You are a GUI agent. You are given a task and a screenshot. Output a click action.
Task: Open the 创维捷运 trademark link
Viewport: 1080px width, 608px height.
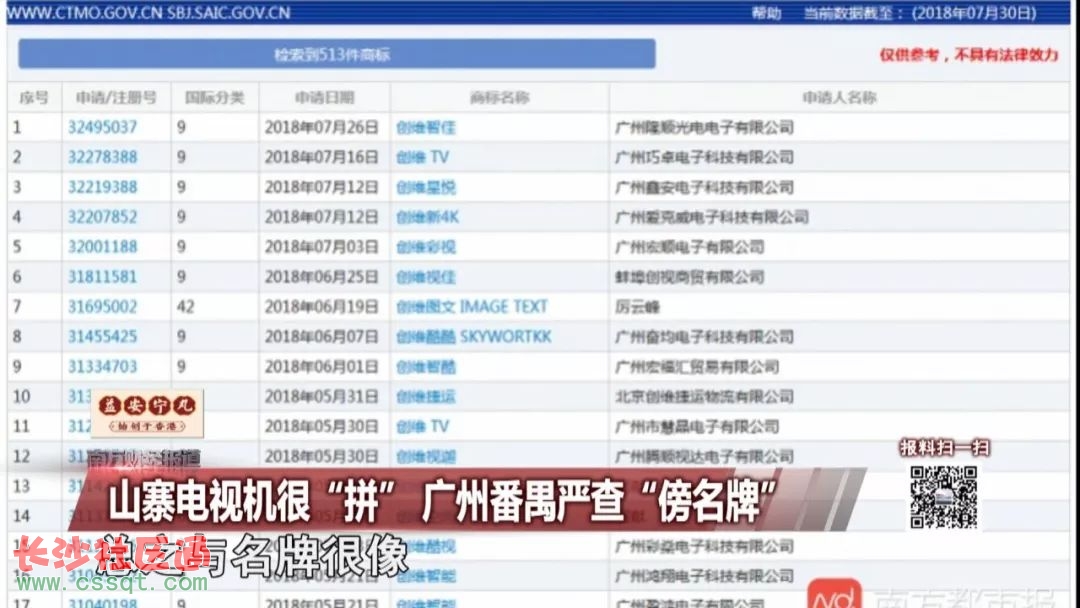[426, 397]
